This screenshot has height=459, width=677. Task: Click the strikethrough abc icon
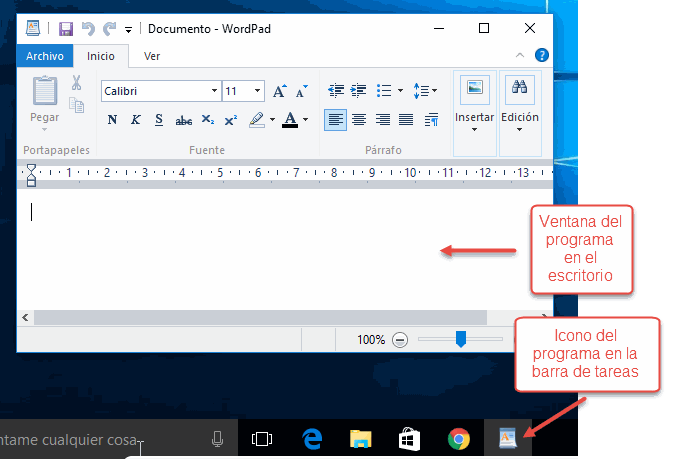click(183, 120)
